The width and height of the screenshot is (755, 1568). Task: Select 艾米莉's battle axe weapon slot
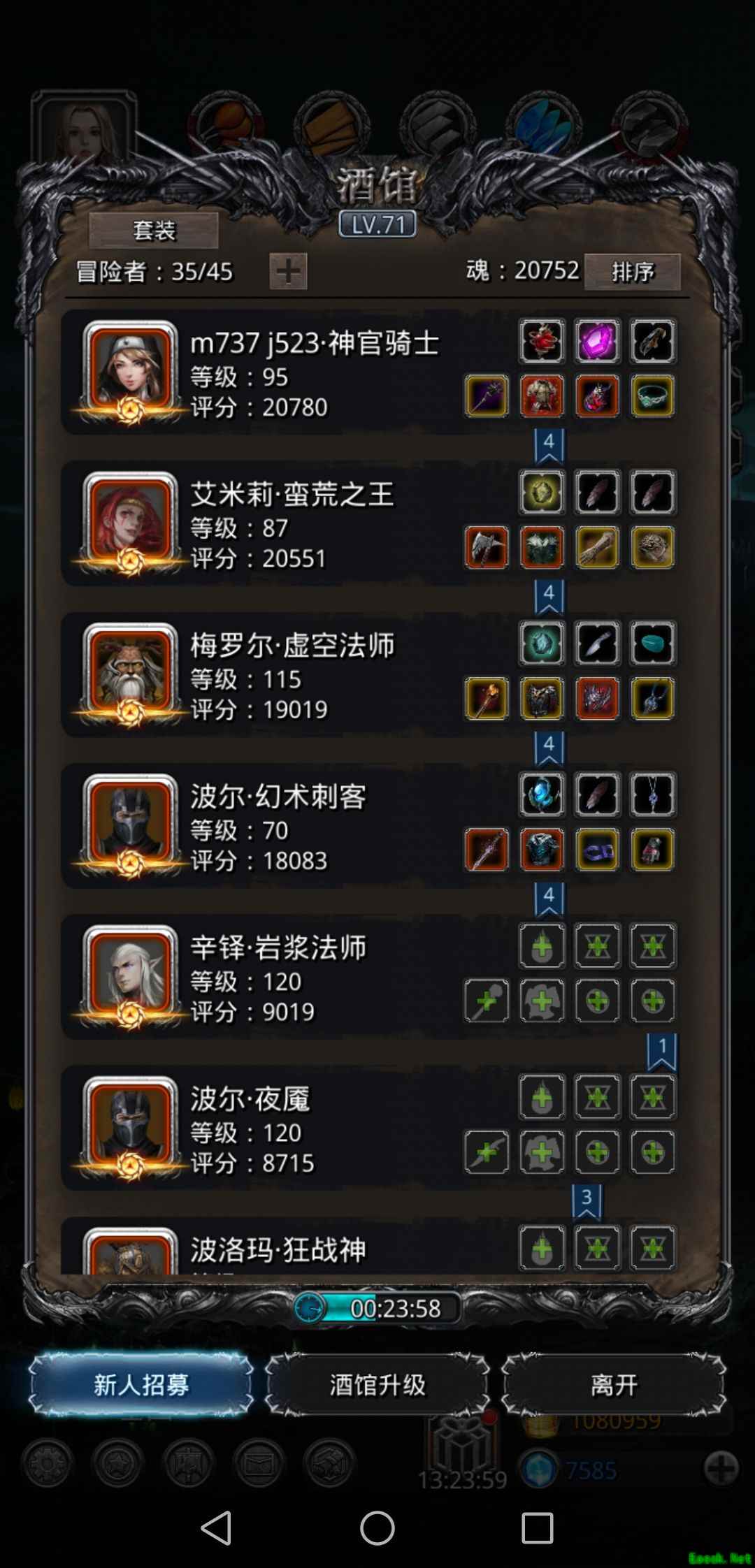[487, 547]
